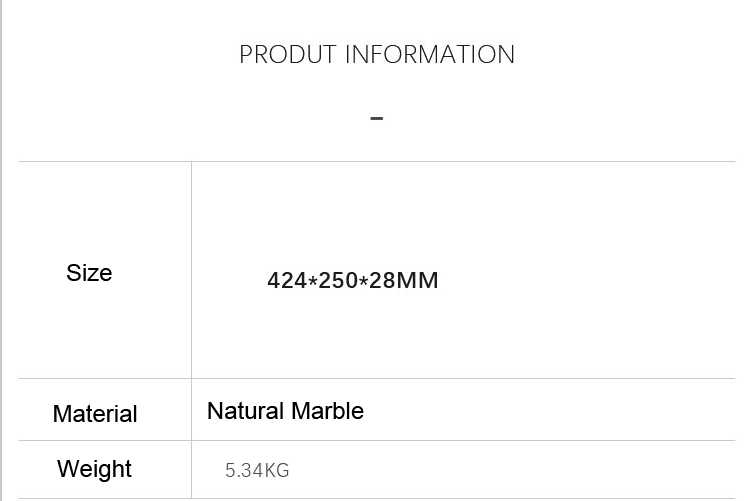Click the word Marble in the material cell

click(328, 411)
